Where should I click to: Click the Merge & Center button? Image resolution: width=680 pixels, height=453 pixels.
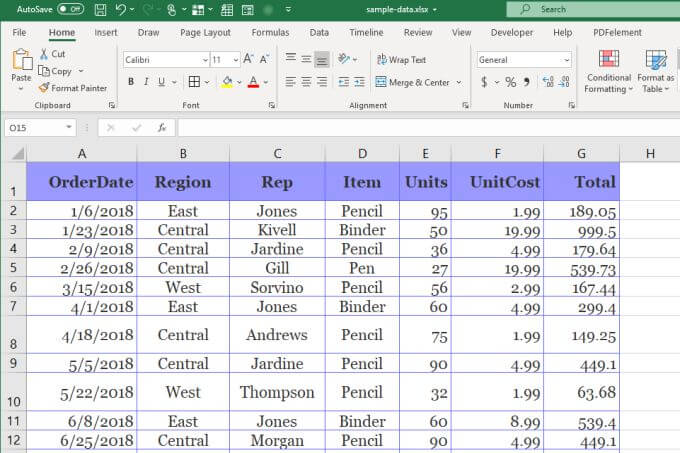pyautogui.click(x=412, y=82)
